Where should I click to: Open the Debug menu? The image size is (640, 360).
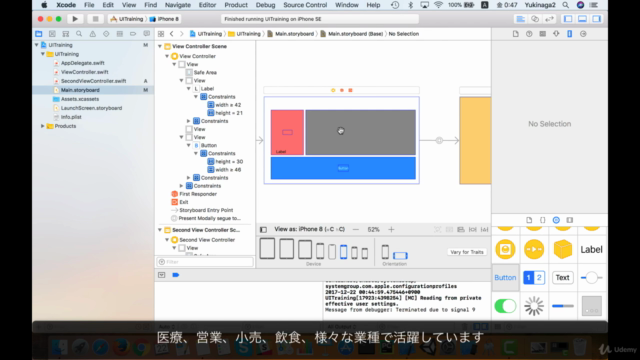[x=265, y=5]
